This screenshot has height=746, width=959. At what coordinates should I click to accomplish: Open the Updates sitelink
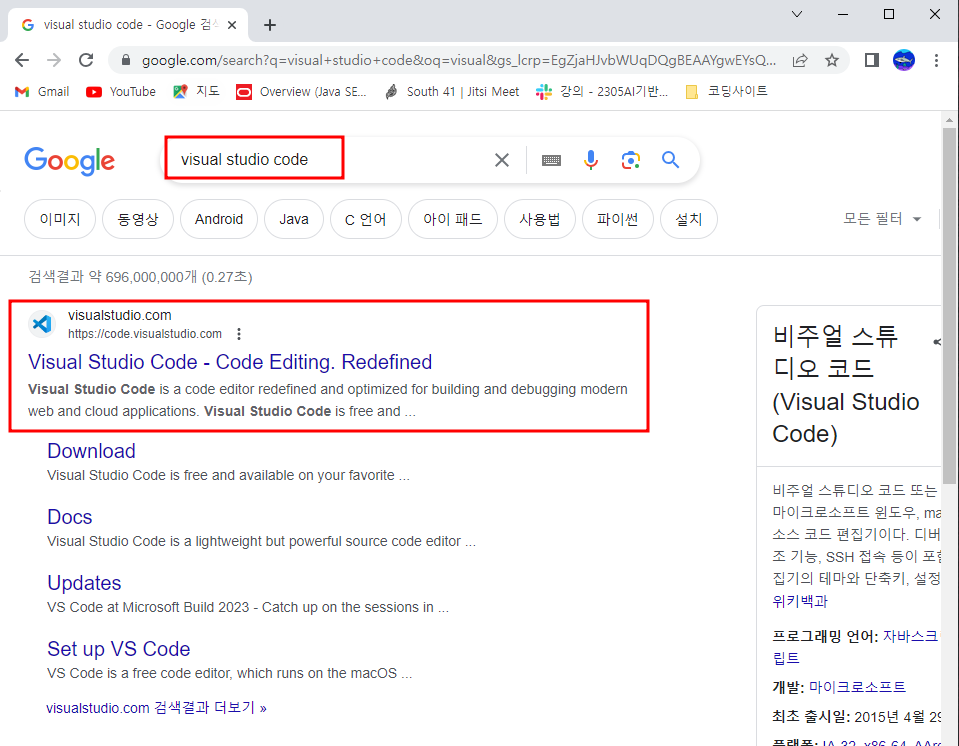pos(84,583)
